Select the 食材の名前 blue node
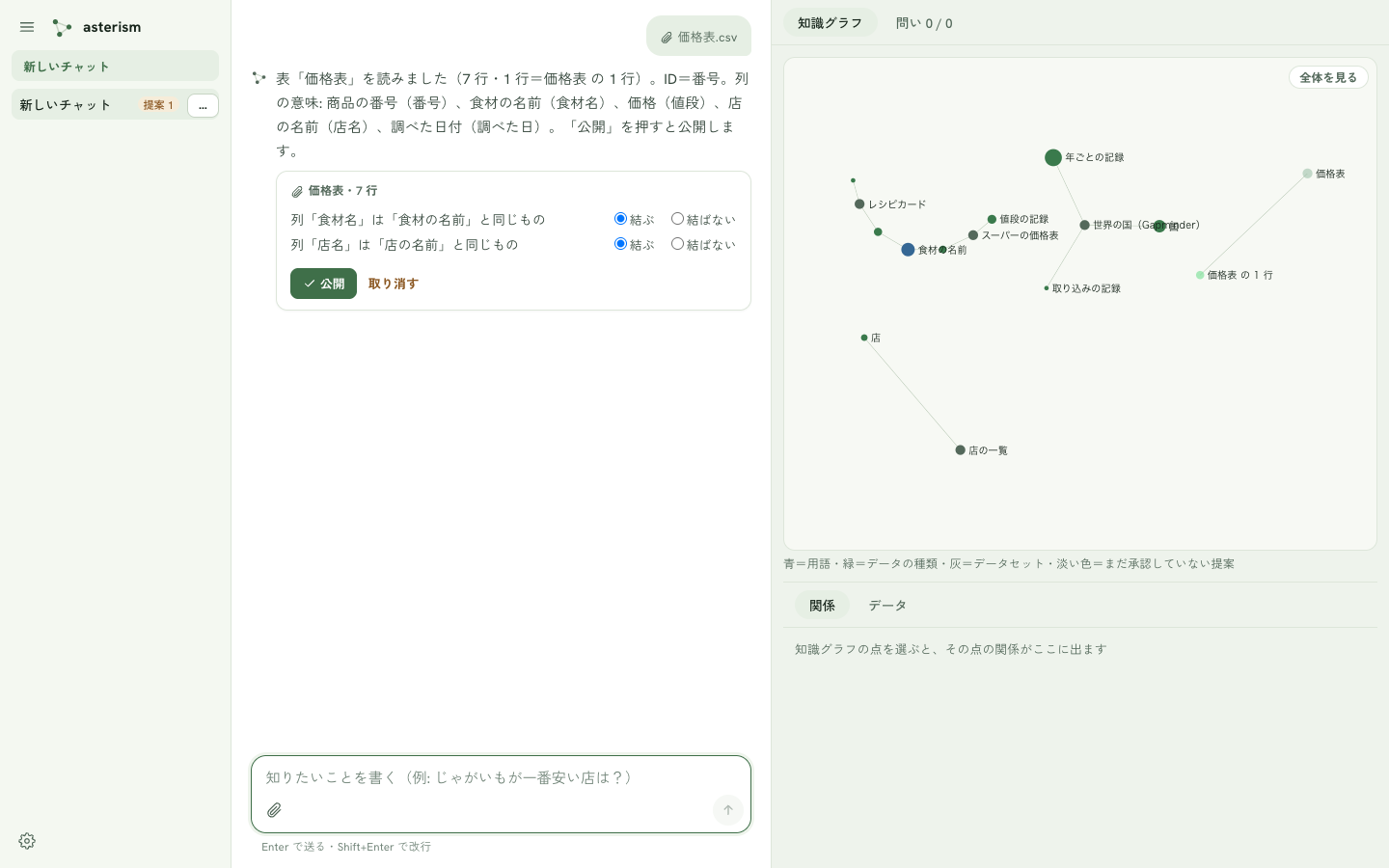The image size is (1389, 868). tap(908, 250)
